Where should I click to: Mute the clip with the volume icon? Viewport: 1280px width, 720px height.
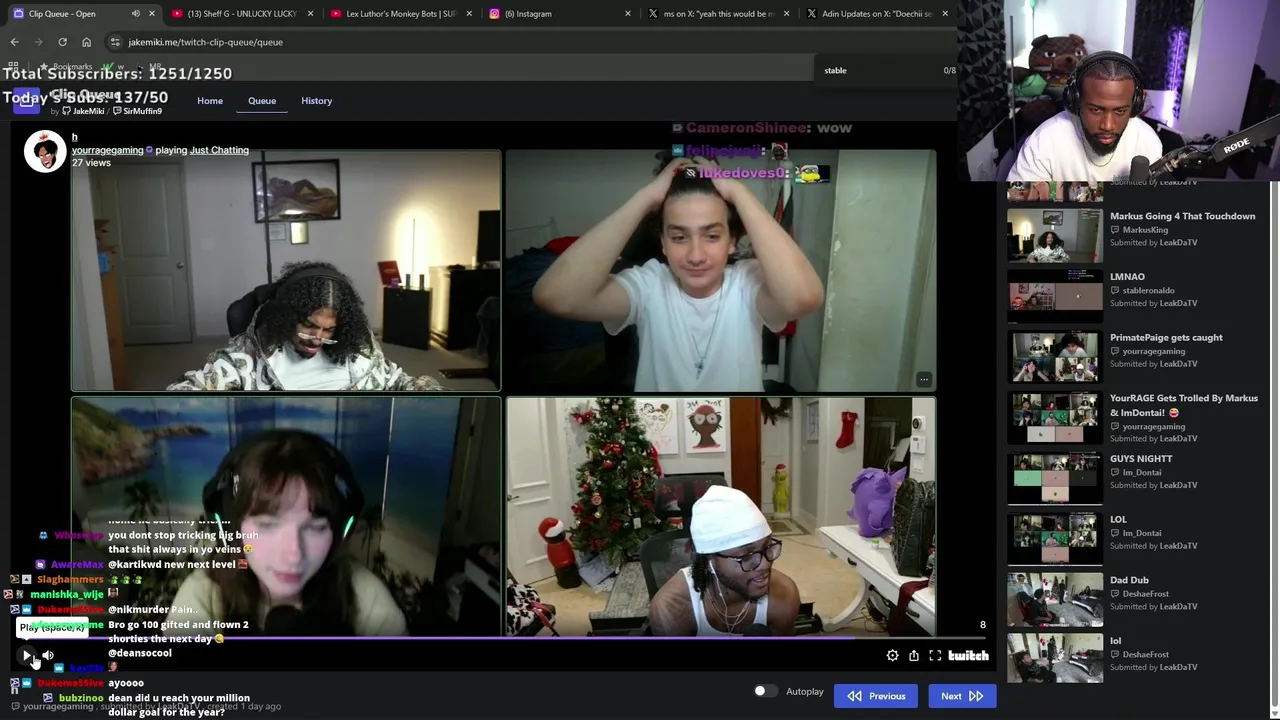(x=48, y=655)
